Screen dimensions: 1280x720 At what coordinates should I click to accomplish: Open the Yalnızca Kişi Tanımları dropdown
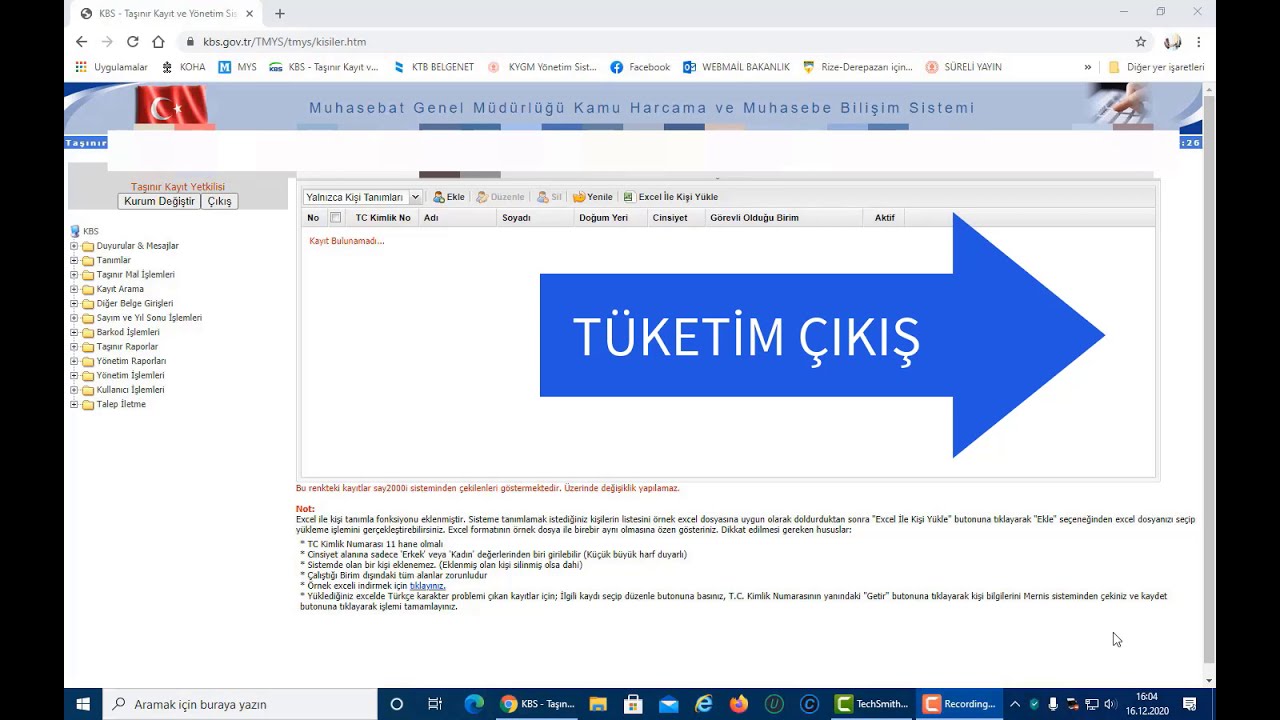point(362,197)
